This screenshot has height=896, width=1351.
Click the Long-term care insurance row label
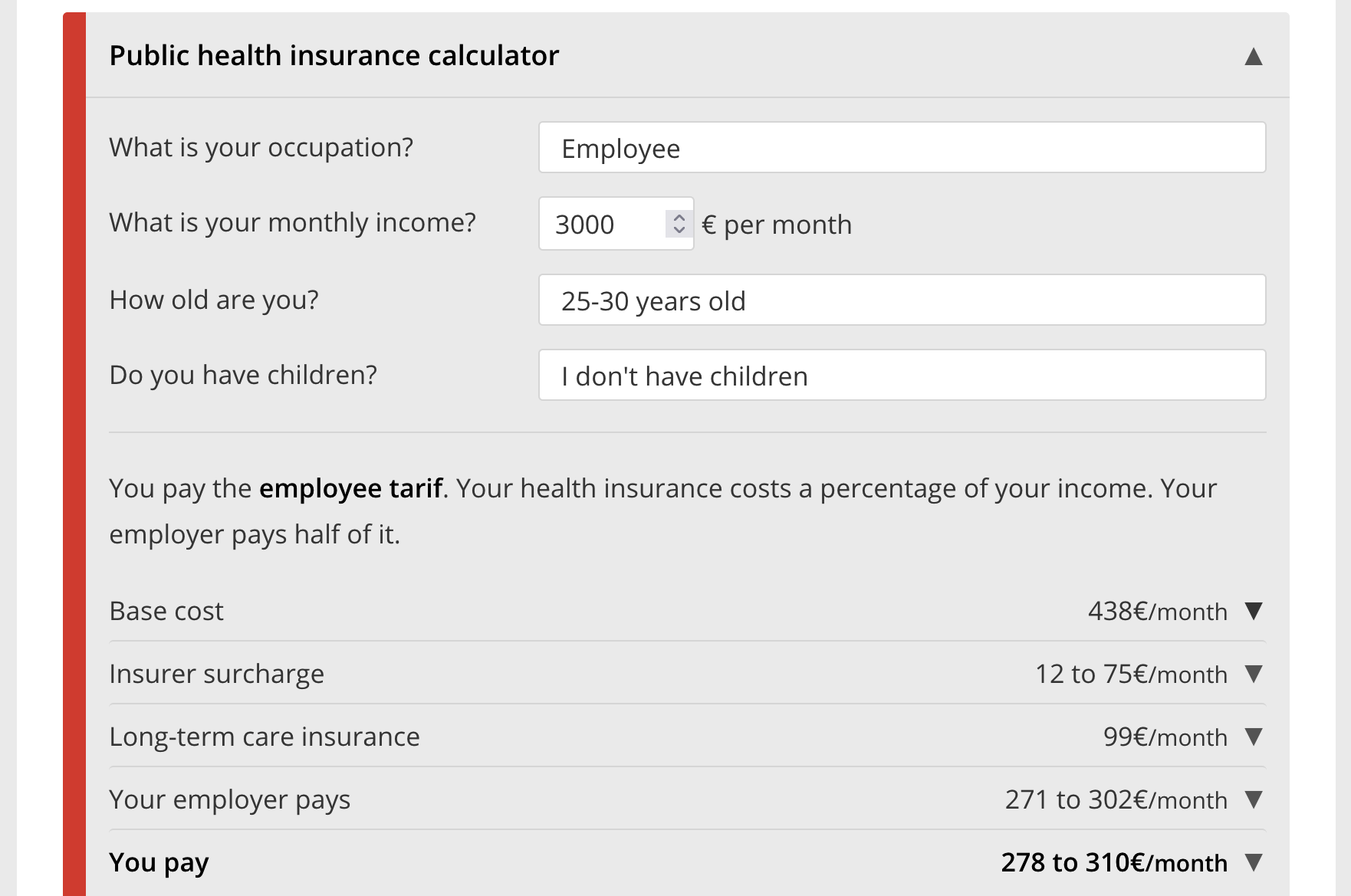pyautogui.click(x=265, y=737)
